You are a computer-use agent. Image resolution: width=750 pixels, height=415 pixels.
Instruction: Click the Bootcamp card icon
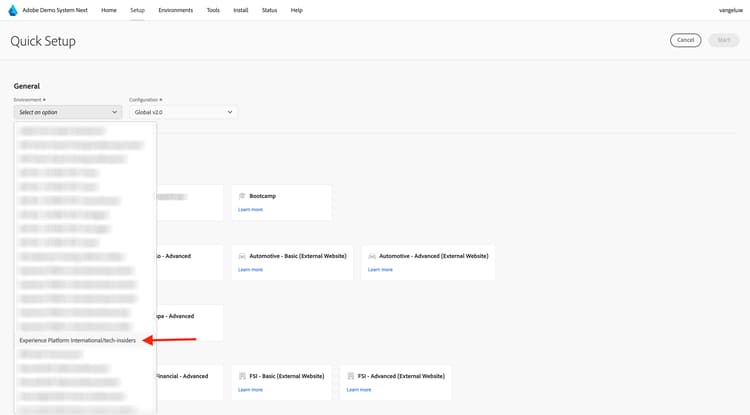tap(242, 196)
